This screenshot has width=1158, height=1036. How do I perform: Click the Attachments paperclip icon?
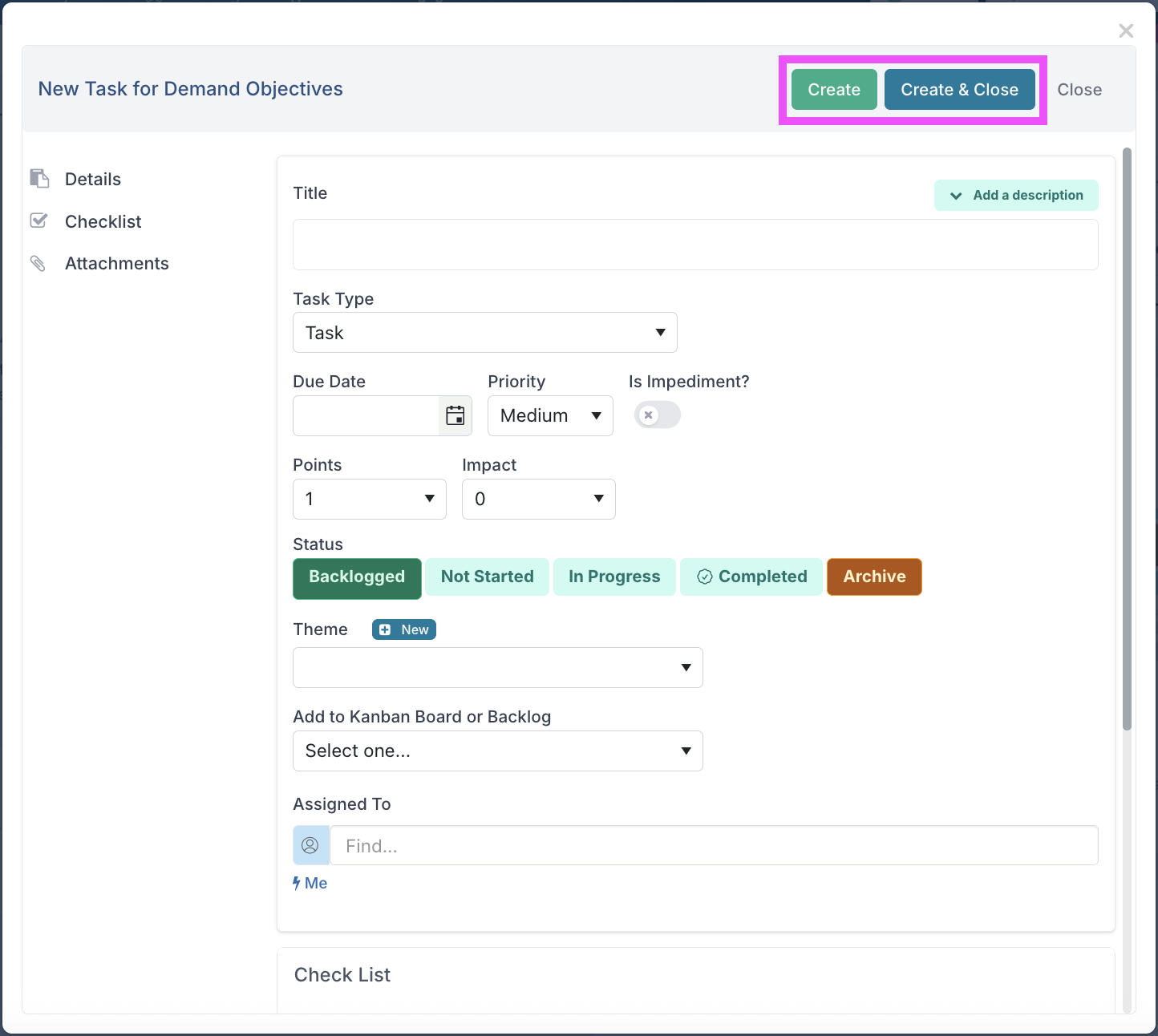click(38, 263)
